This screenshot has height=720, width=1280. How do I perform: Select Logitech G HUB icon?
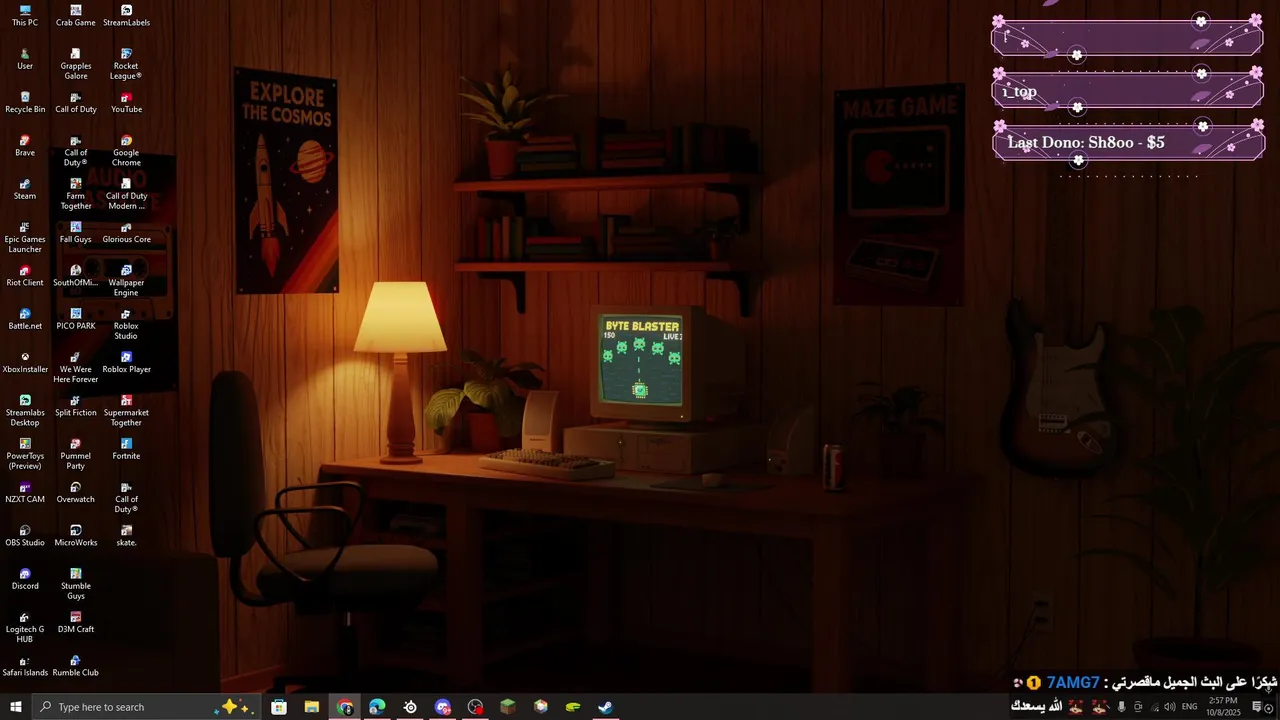tap(25, 627)
